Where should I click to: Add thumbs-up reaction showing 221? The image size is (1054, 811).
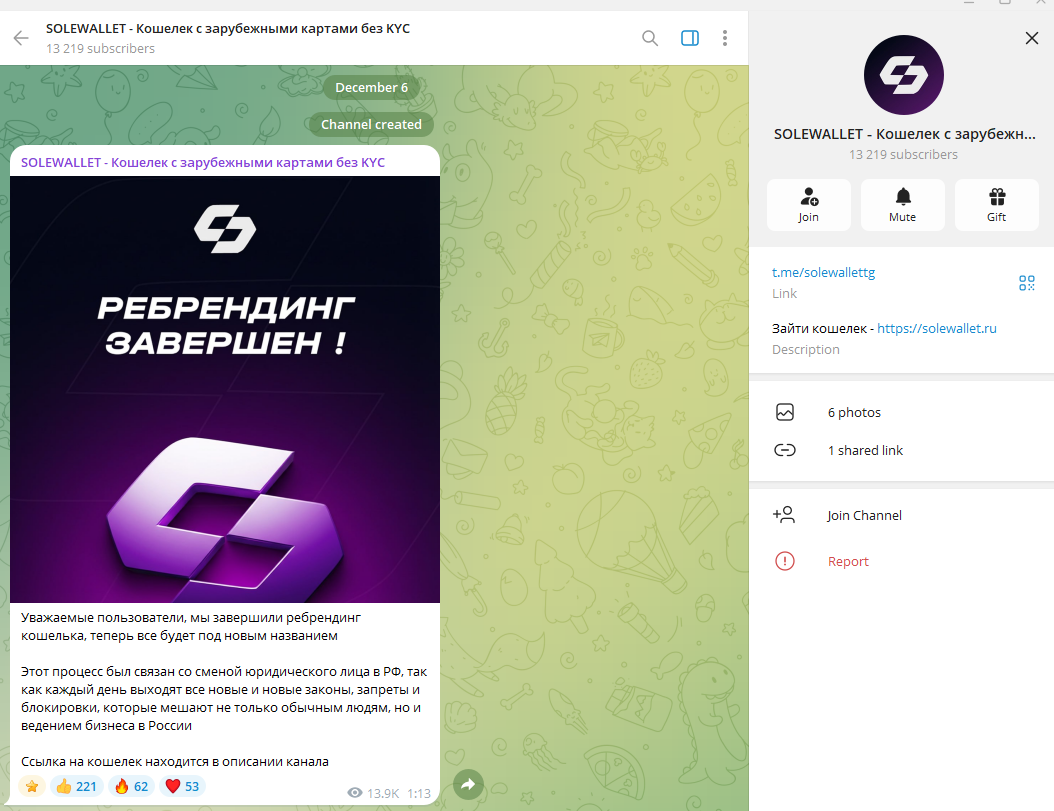pos(77,786)
